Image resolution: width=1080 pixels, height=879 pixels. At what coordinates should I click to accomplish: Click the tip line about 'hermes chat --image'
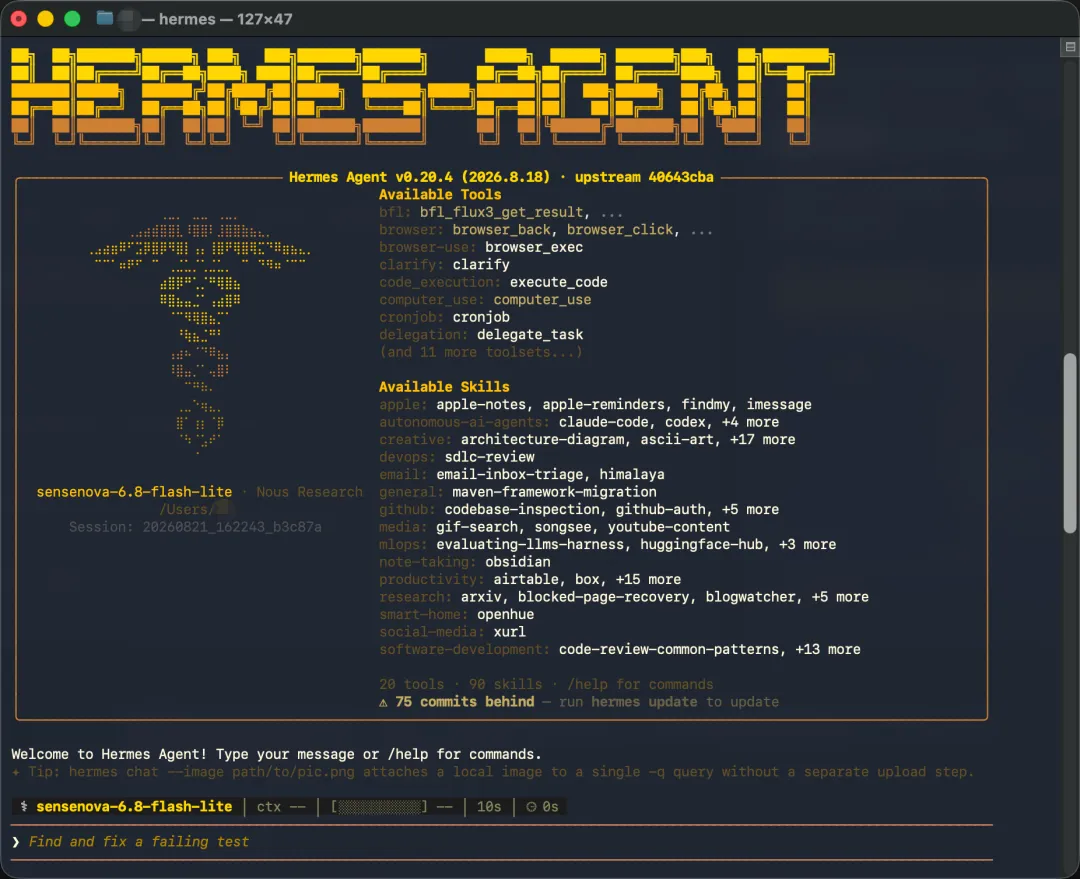point(492,772)
